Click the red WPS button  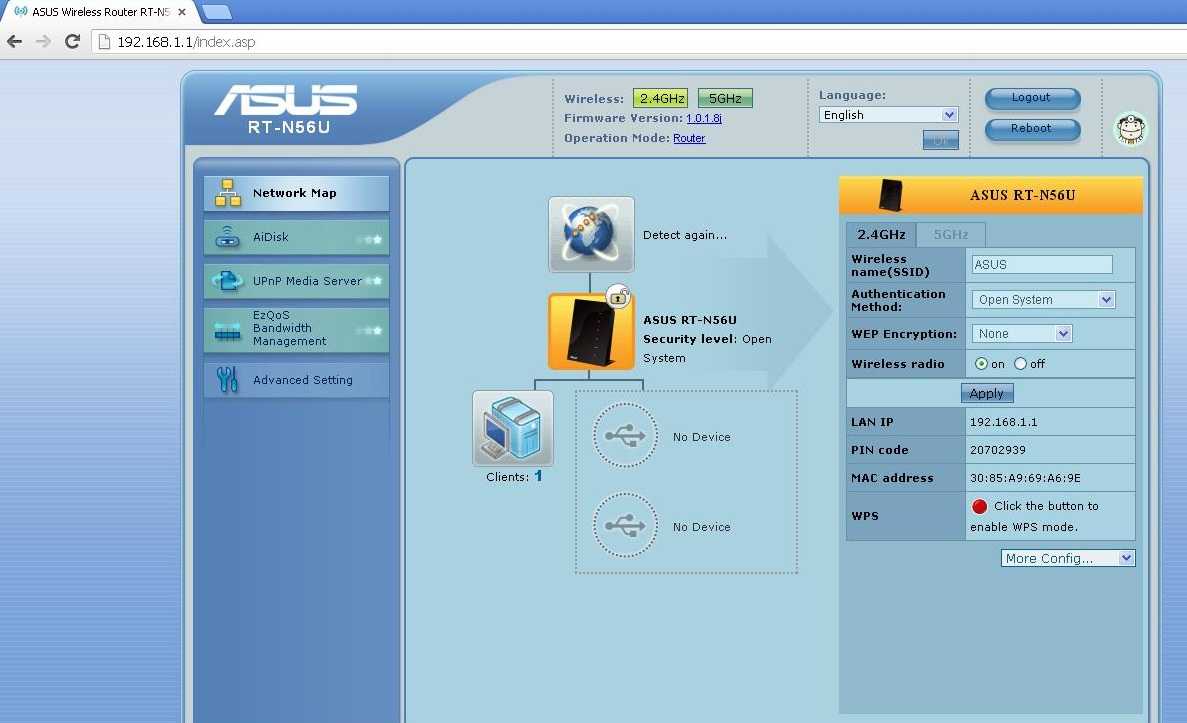[979, 506]
